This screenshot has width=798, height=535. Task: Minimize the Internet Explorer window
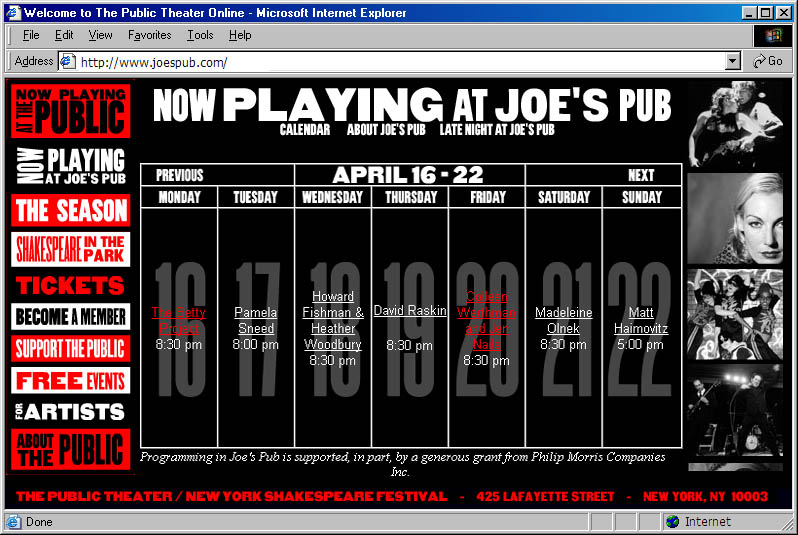pos(748,13)
